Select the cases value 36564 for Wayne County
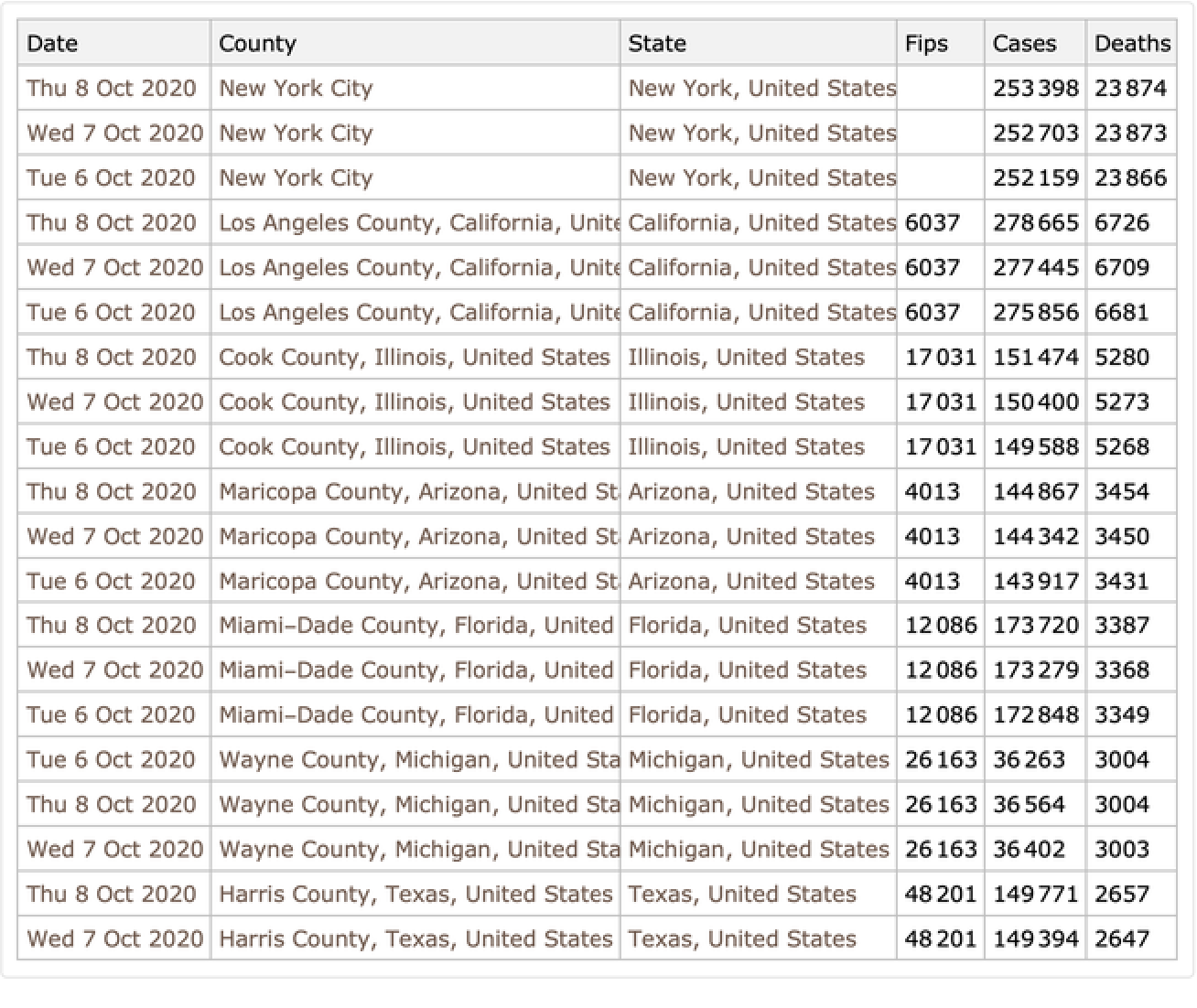Screen dimensions: 1197x1008 [1030, 805]
